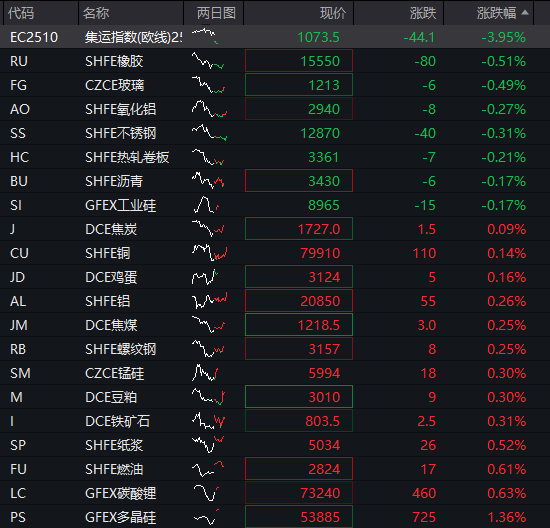Click the 3124 price cell
Screen dimensions: 550x528
click(299, 277)
